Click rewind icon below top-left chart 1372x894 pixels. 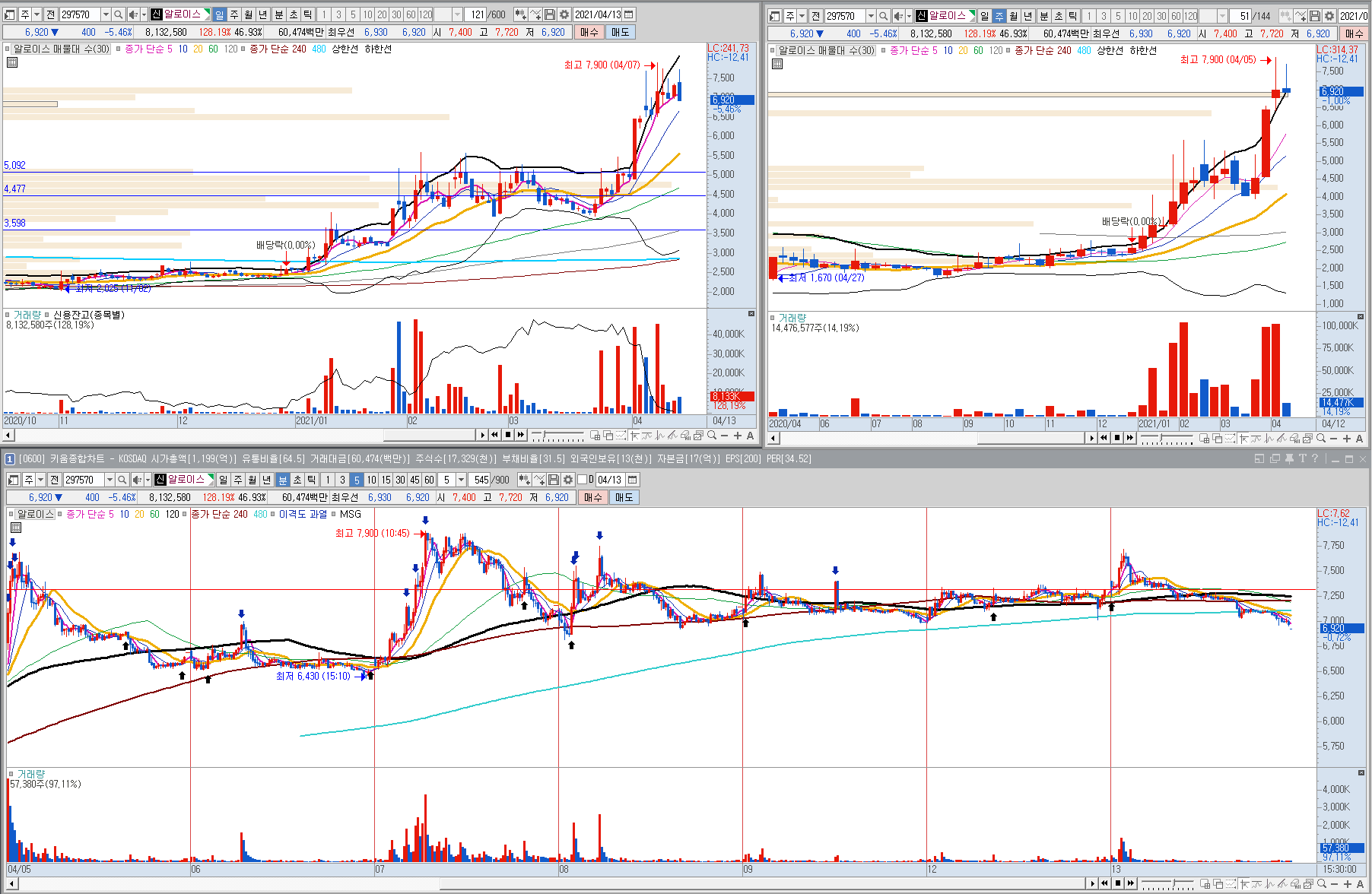point(495,435)
